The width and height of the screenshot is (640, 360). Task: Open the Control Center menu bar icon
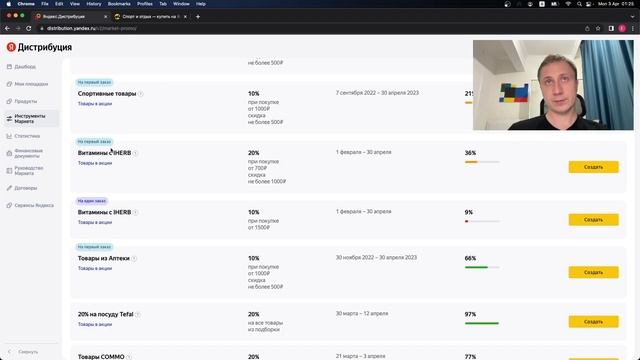pos(589,4)
